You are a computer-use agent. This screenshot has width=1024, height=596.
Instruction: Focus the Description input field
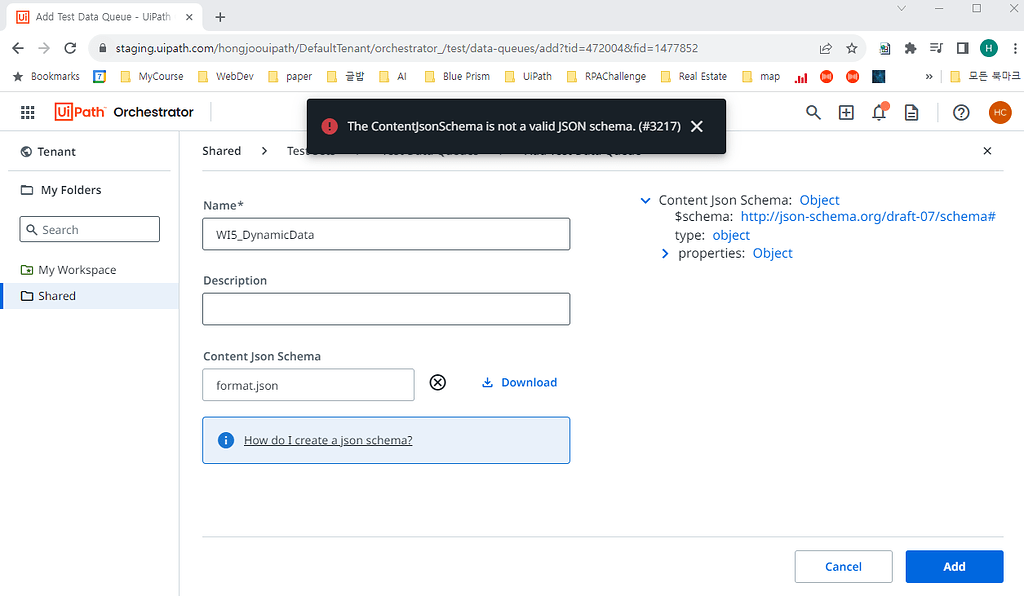(386, 309)
